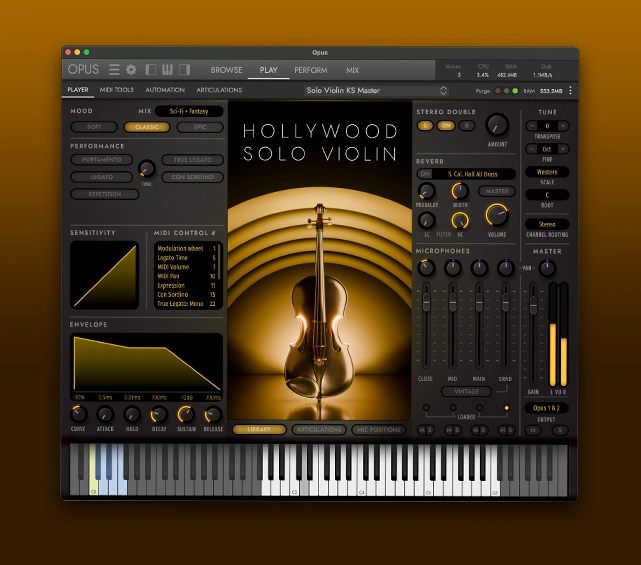Open the Opus 1 & 2 output dropdown

[x=546, y=408]
